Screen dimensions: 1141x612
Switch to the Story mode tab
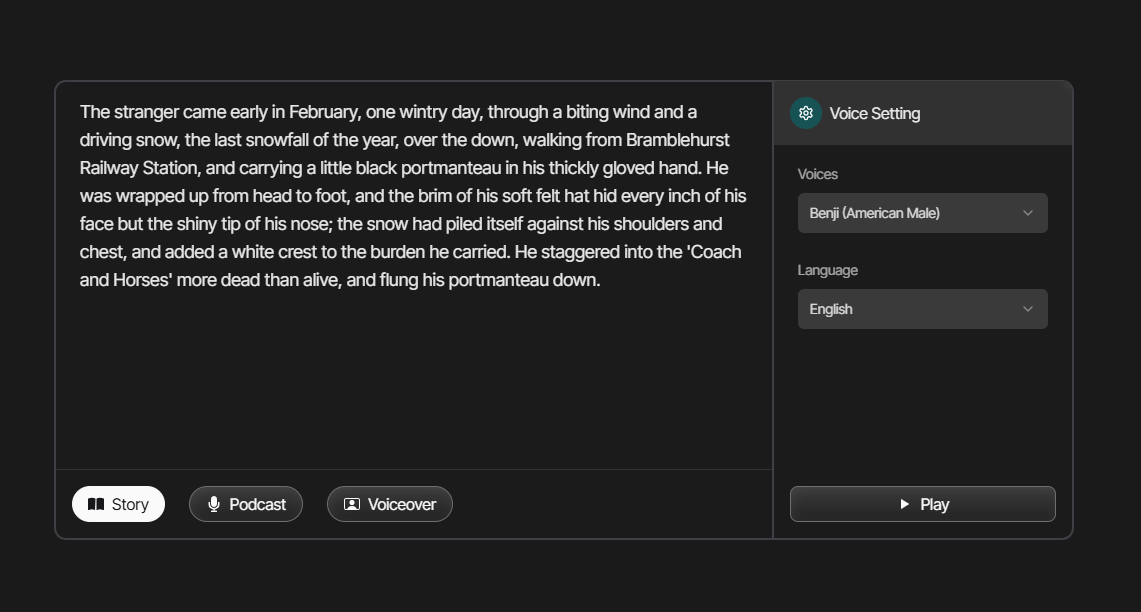pyautogui.click(x=119, y=504)
